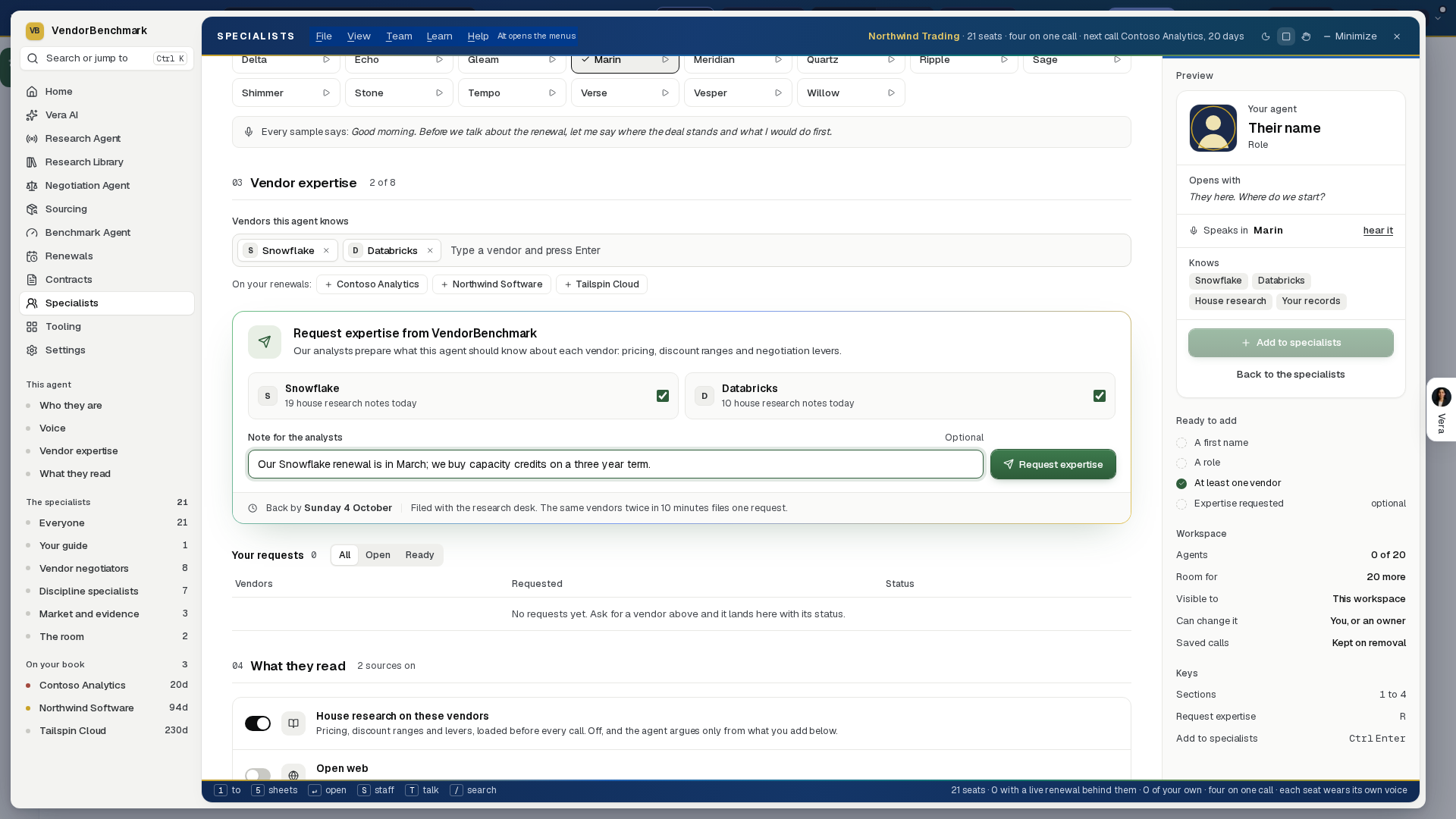The width and height of the screenshot is (1456, 819).
Task: Remove the Databricks vendor chip
Action: (x=430, y=251)
